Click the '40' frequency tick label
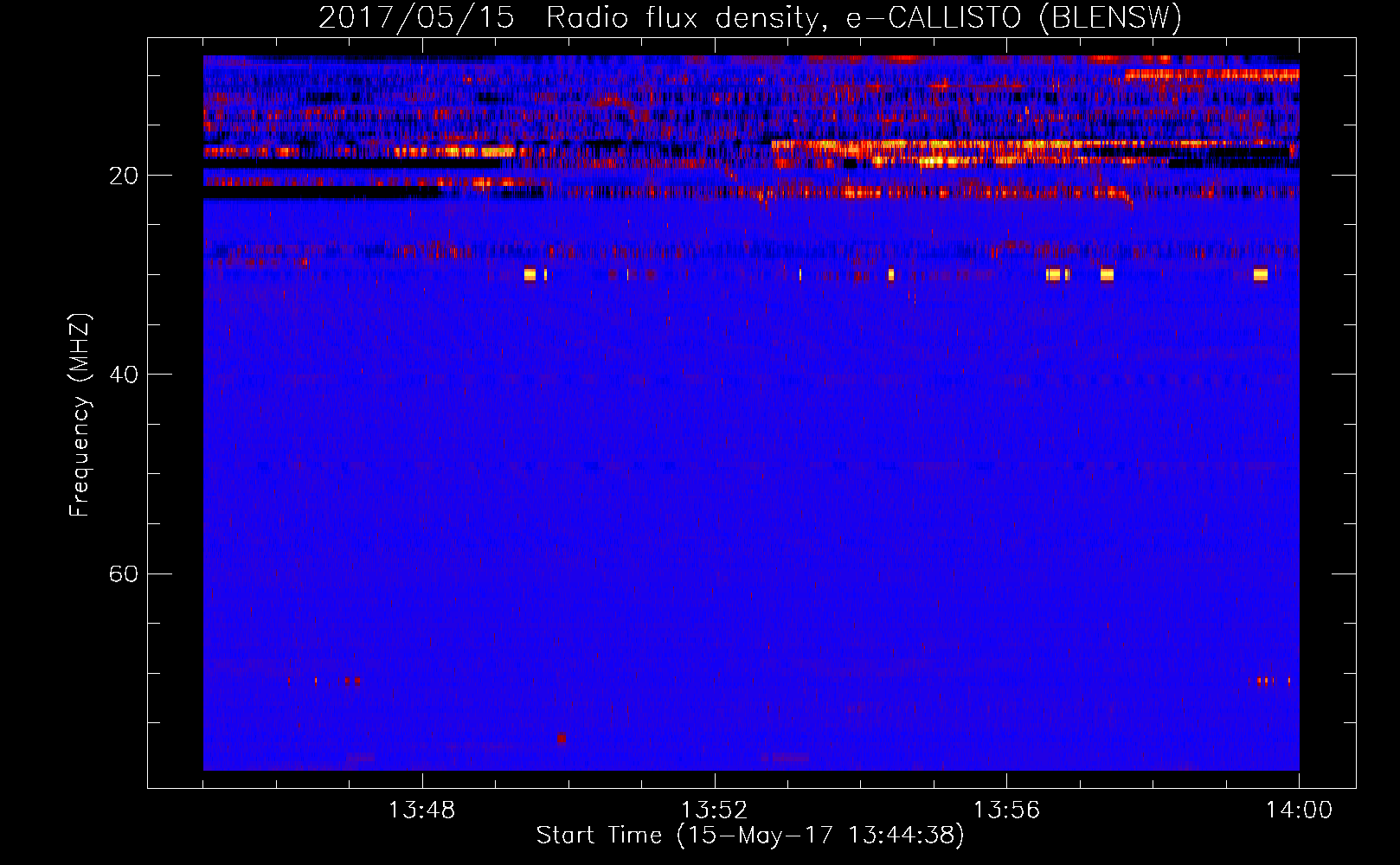The image size is (1400, 865). 124,375
